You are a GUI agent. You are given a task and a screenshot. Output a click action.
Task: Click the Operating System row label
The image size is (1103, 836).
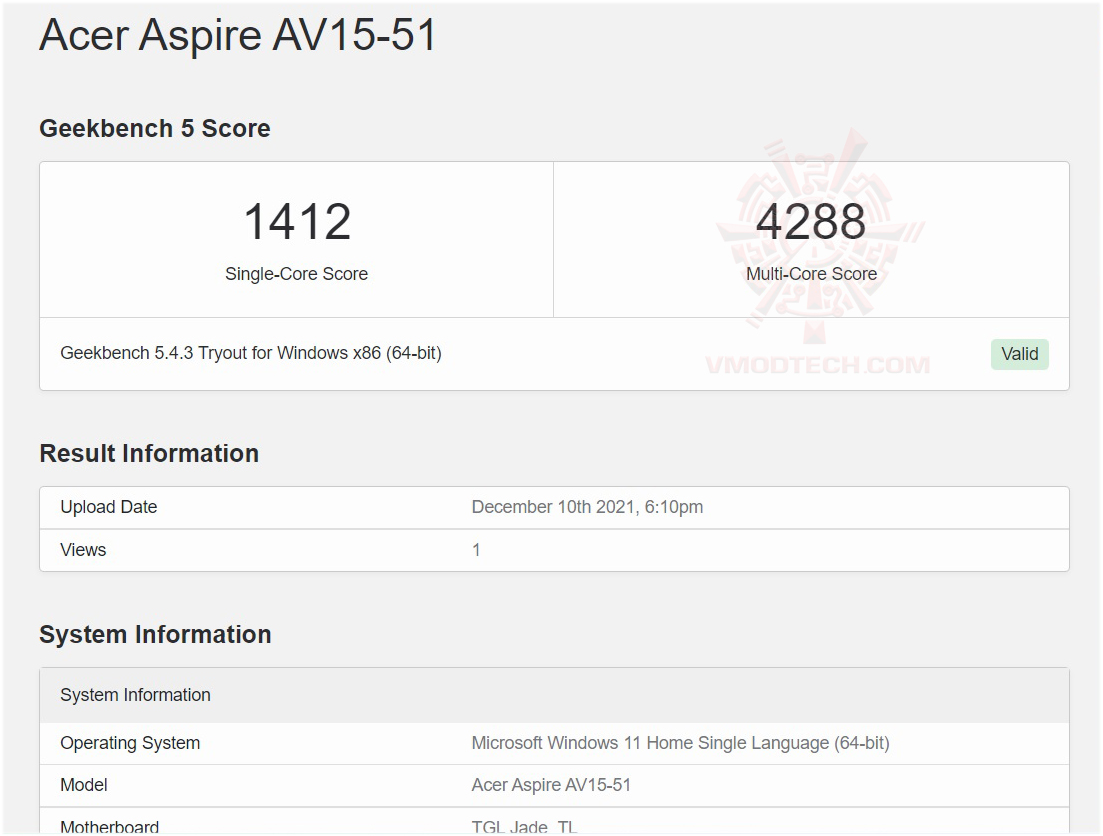pos(130,743)
